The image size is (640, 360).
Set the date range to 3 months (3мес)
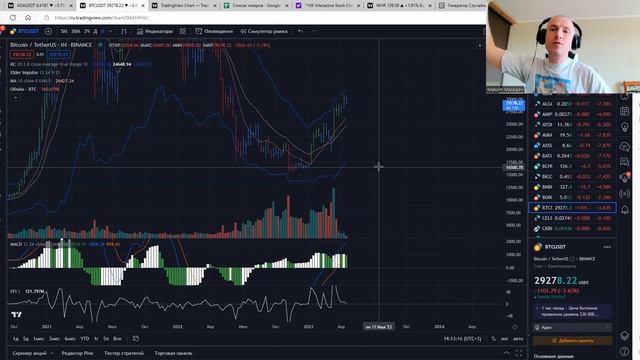54,339
